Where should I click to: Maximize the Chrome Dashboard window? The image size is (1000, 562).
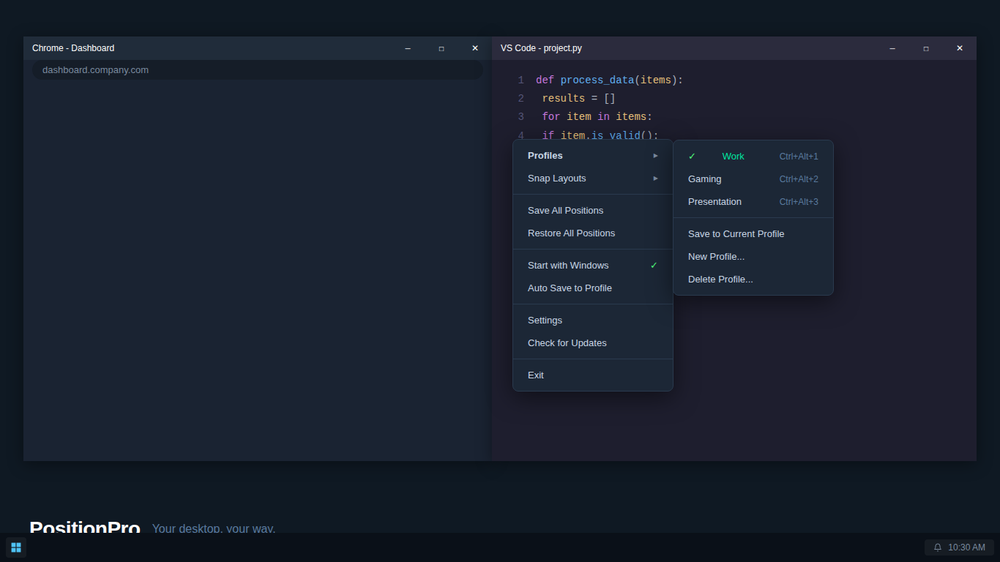[x=441, y=48]
